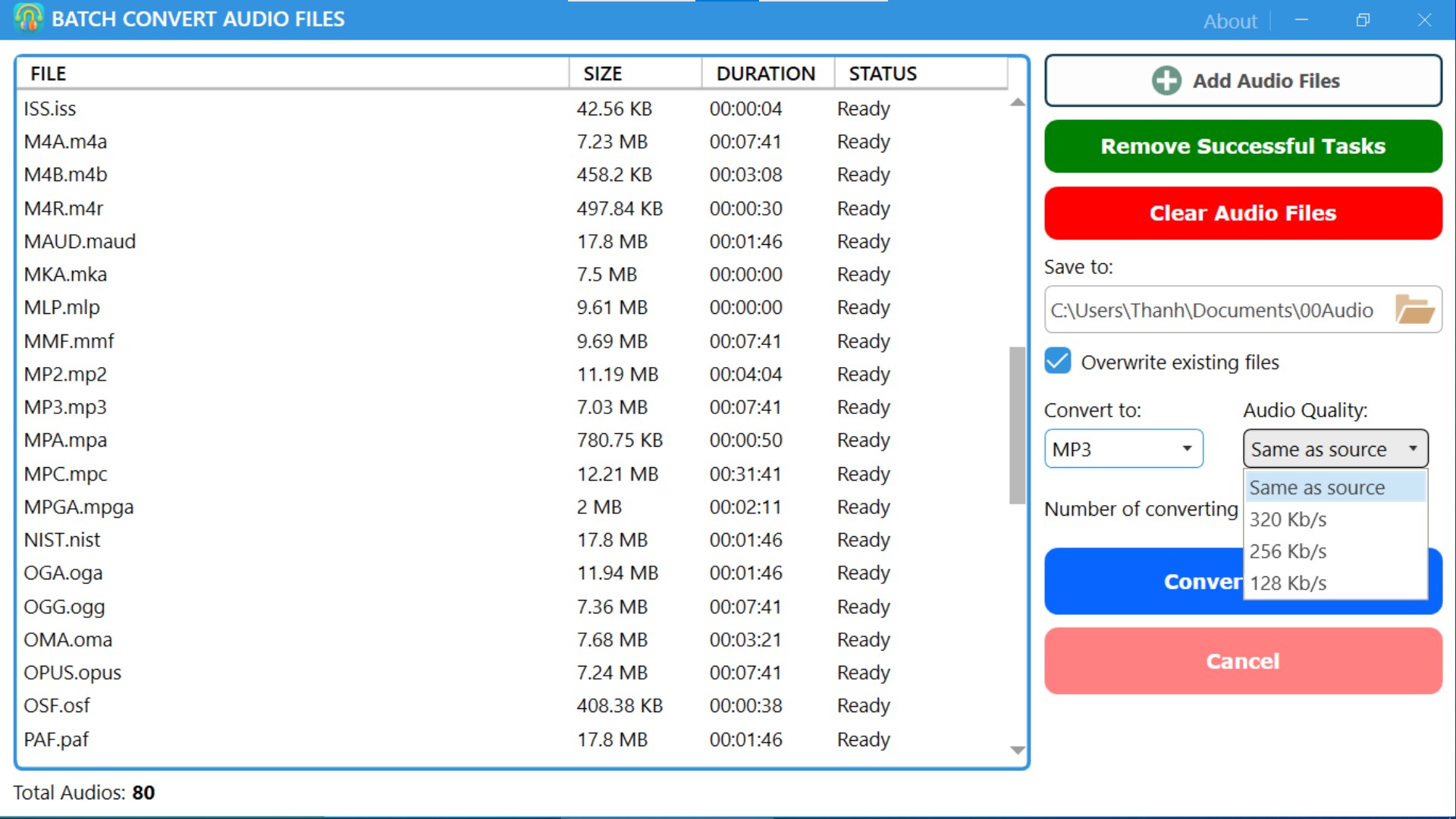Click the headphones app icon in title bar

[28, 18]
